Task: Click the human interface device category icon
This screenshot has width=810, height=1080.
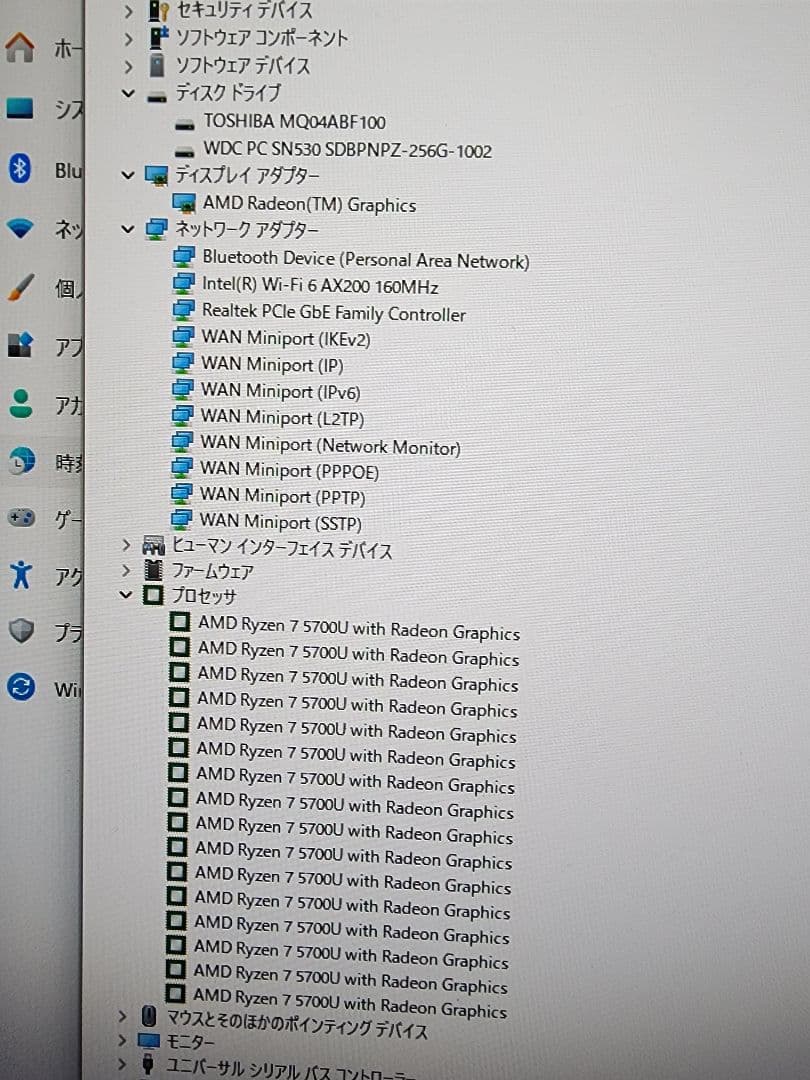Action: coord(153,546)
